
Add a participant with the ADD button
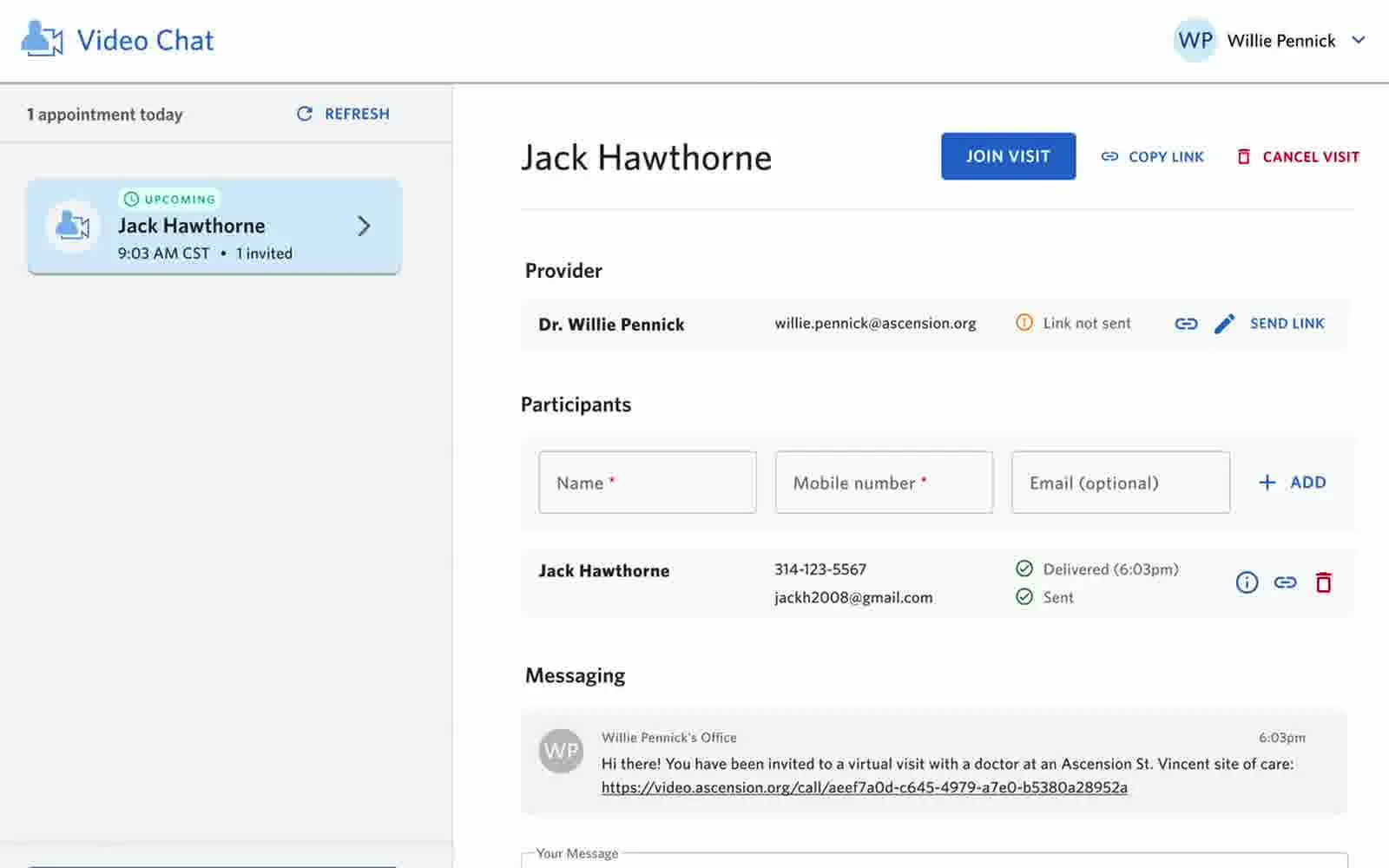[x=1293, y=483]
